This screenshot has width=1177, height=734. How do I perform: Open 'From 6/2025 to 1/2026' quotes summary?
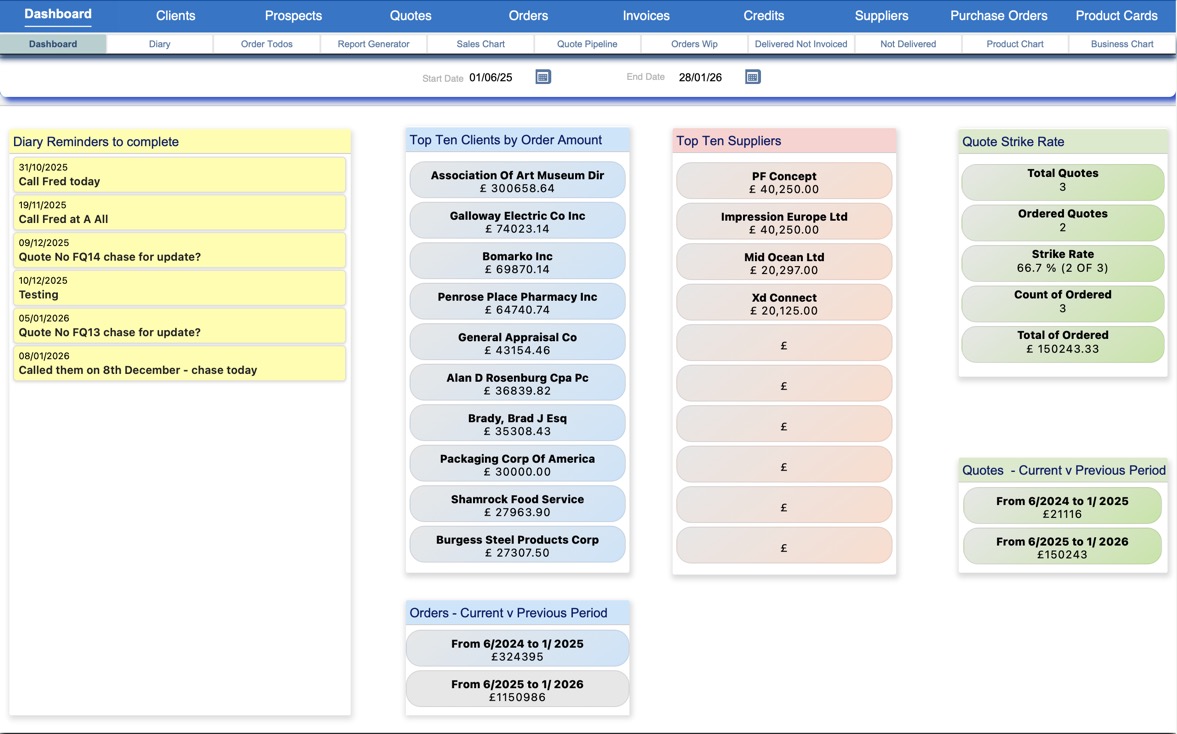(x=1062, y=545)
